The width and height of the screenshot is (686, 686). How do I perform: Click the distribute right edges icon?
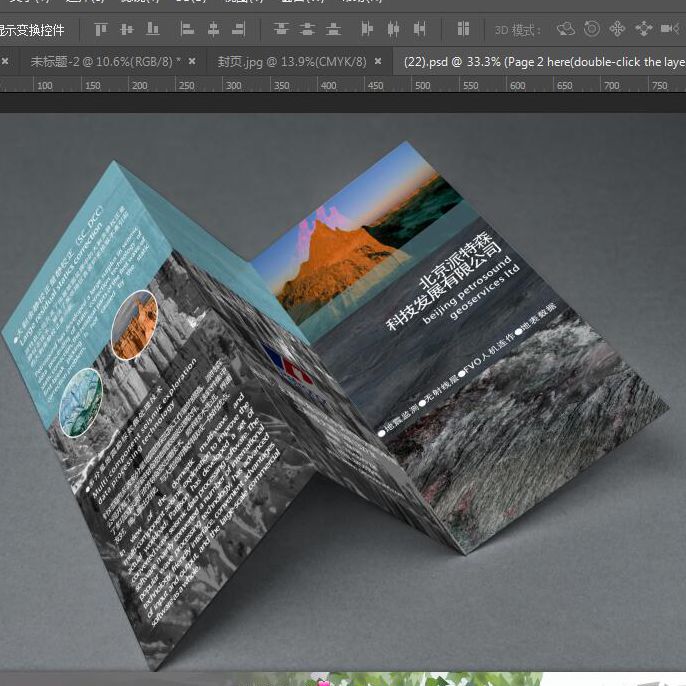pyautogui.click(x=420, y=29)
